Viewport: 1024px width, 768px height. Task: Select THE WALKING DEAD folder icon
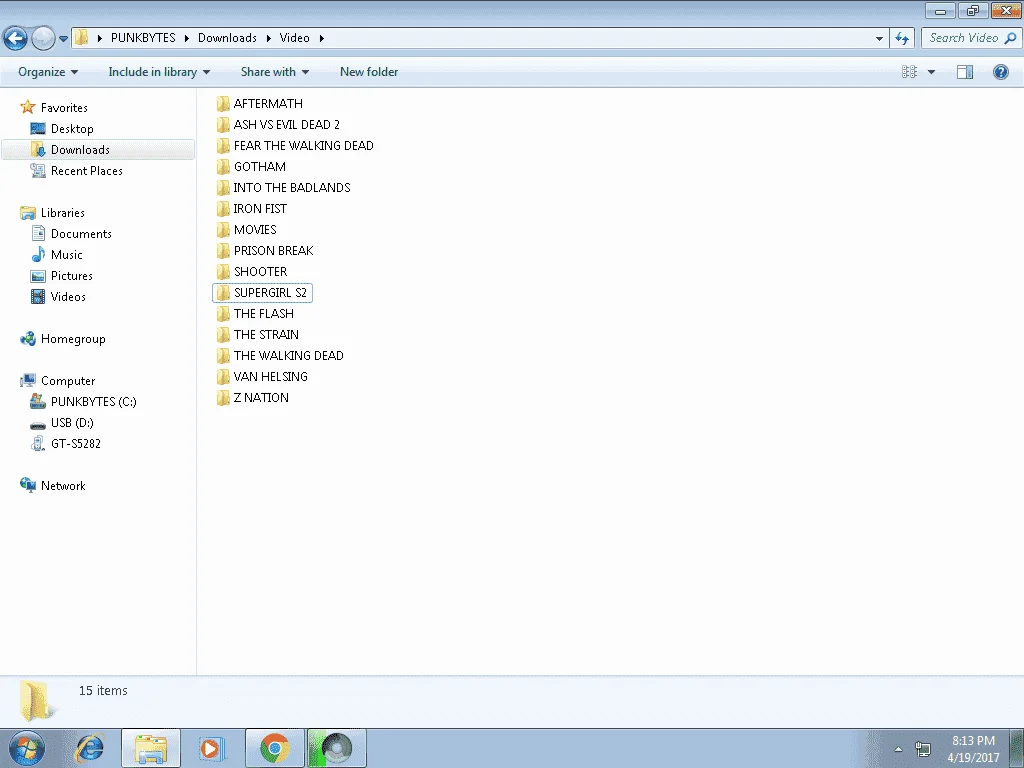223,356
